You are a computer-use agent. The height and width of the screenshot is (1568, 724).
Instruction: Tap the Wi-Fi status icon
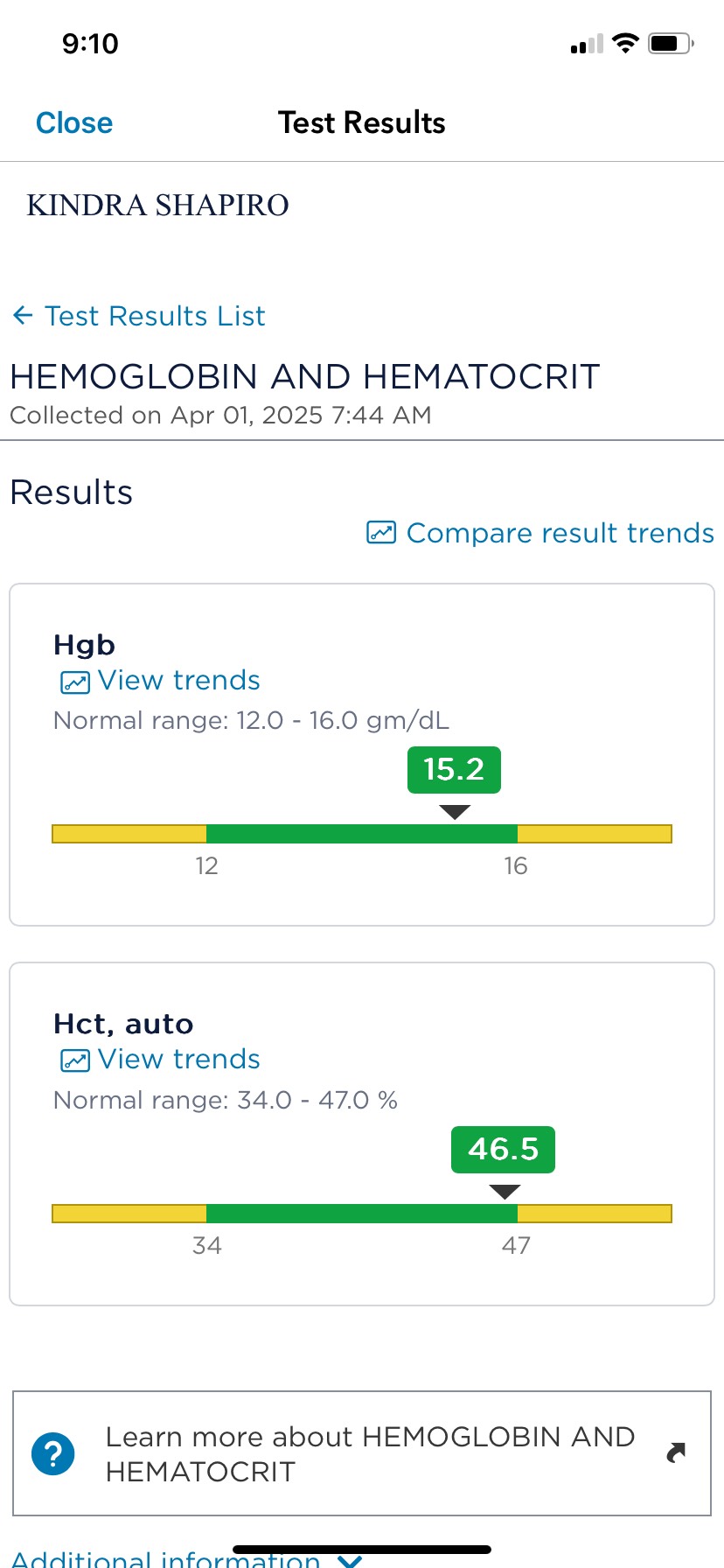point(625,43)
